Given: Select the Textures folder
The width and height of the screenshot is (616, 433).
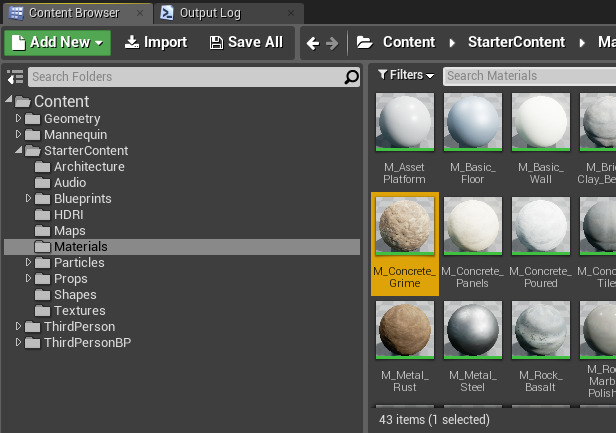Looking at the screenshot, I should pos(79,311).
